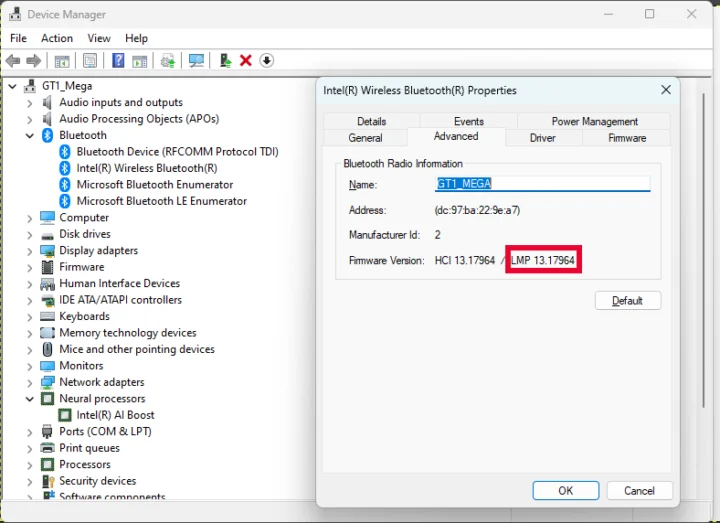Click the Human Interface Devices icon

(x=47, y=284)
